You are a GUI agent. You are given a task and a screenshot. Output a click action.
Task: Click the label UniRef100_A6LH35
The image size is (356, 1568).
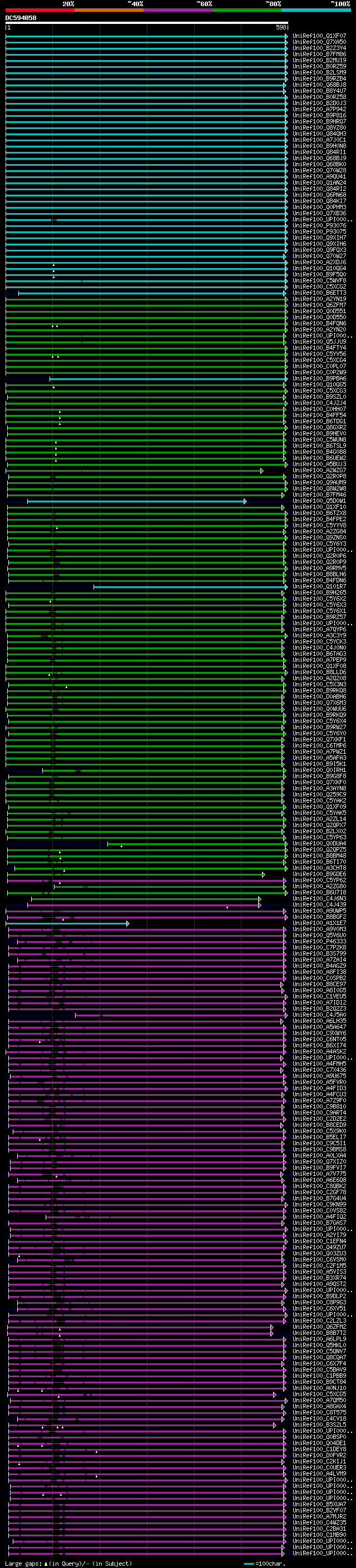click(319, 1021)
